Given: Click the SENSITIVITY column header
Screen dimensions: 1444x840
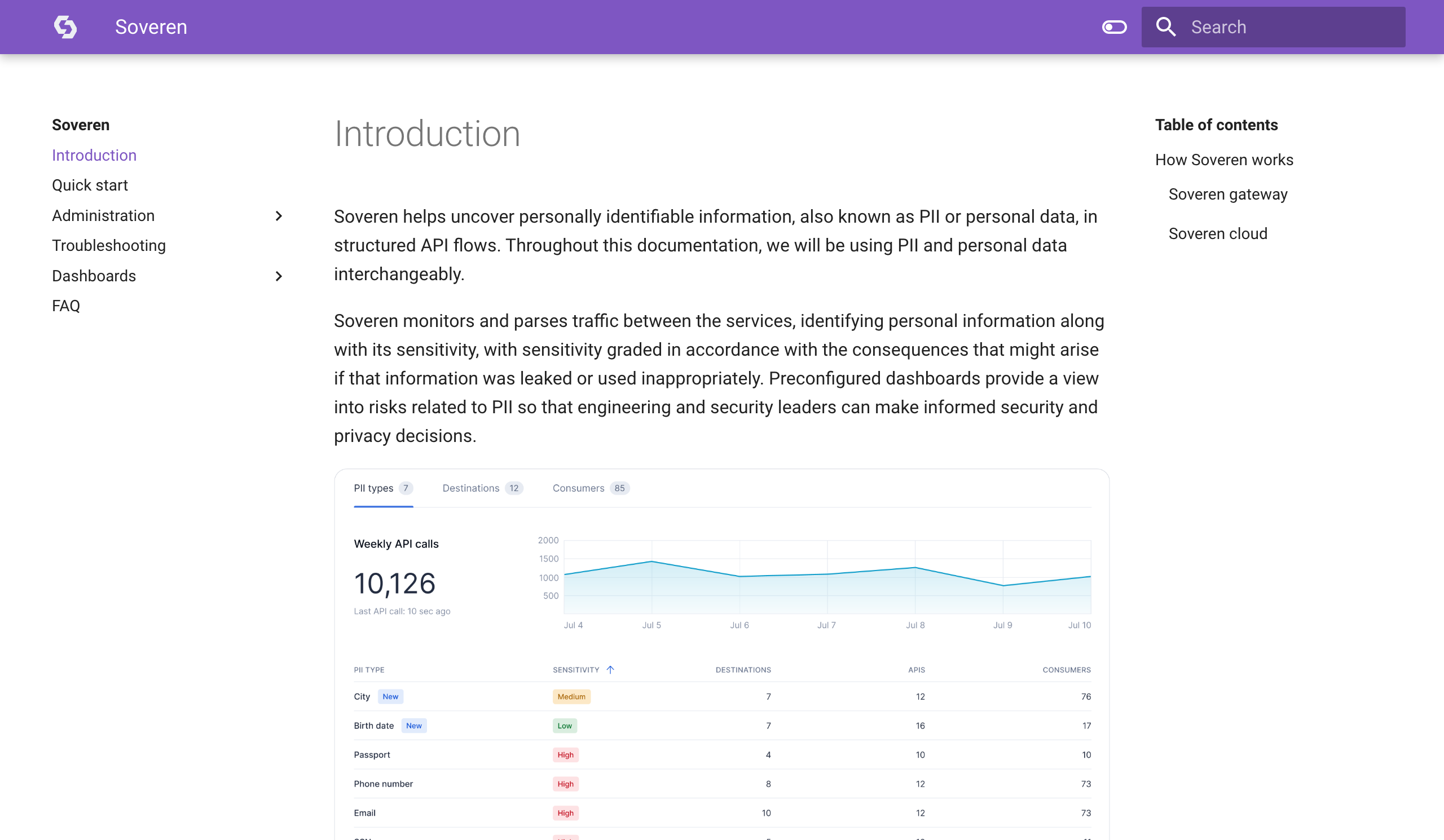Looking at the screenshot, I should (x=576, y=670).
